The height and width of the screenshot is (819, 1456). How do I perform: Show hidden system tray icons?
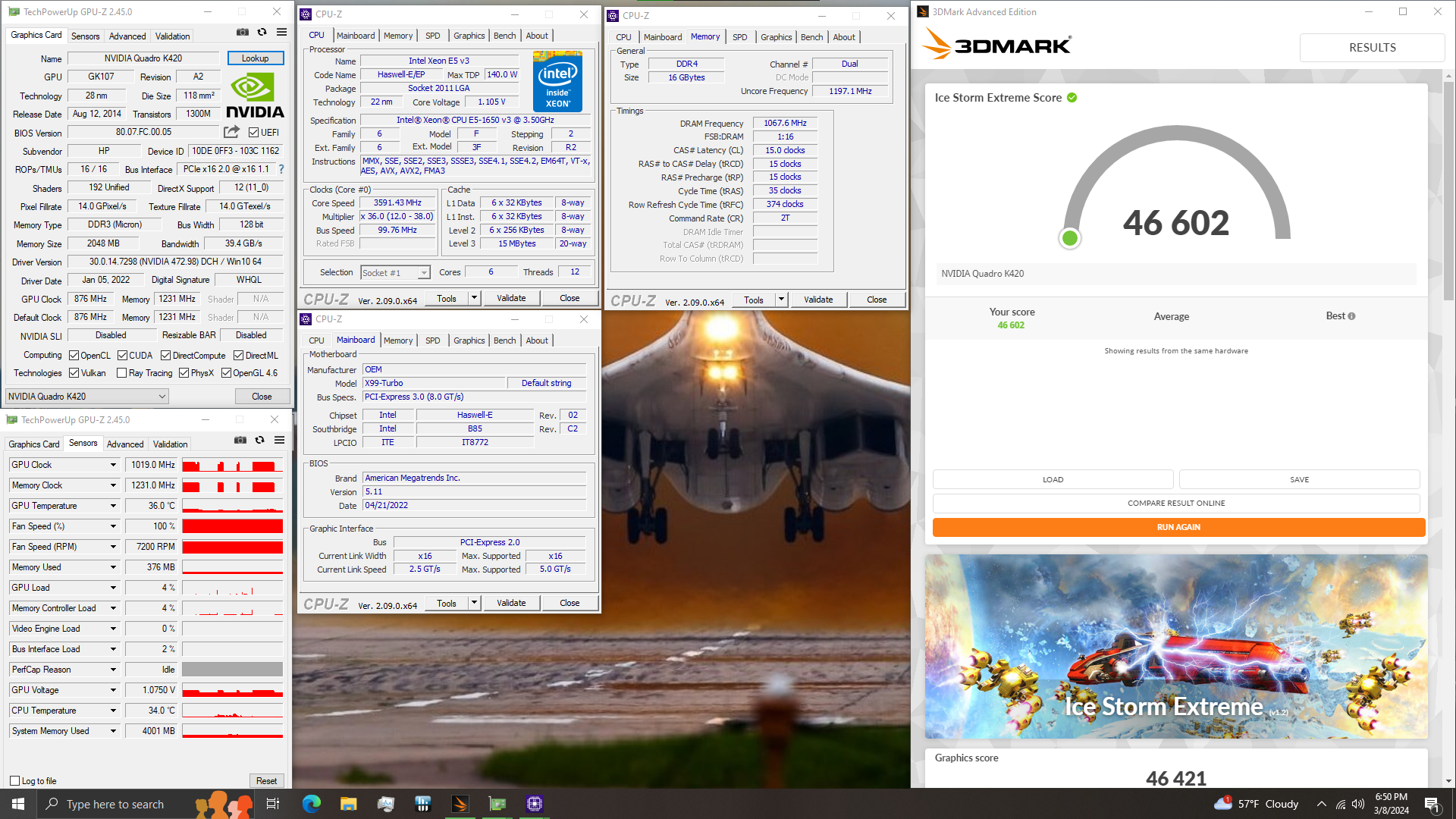(x=1322, y=804)
